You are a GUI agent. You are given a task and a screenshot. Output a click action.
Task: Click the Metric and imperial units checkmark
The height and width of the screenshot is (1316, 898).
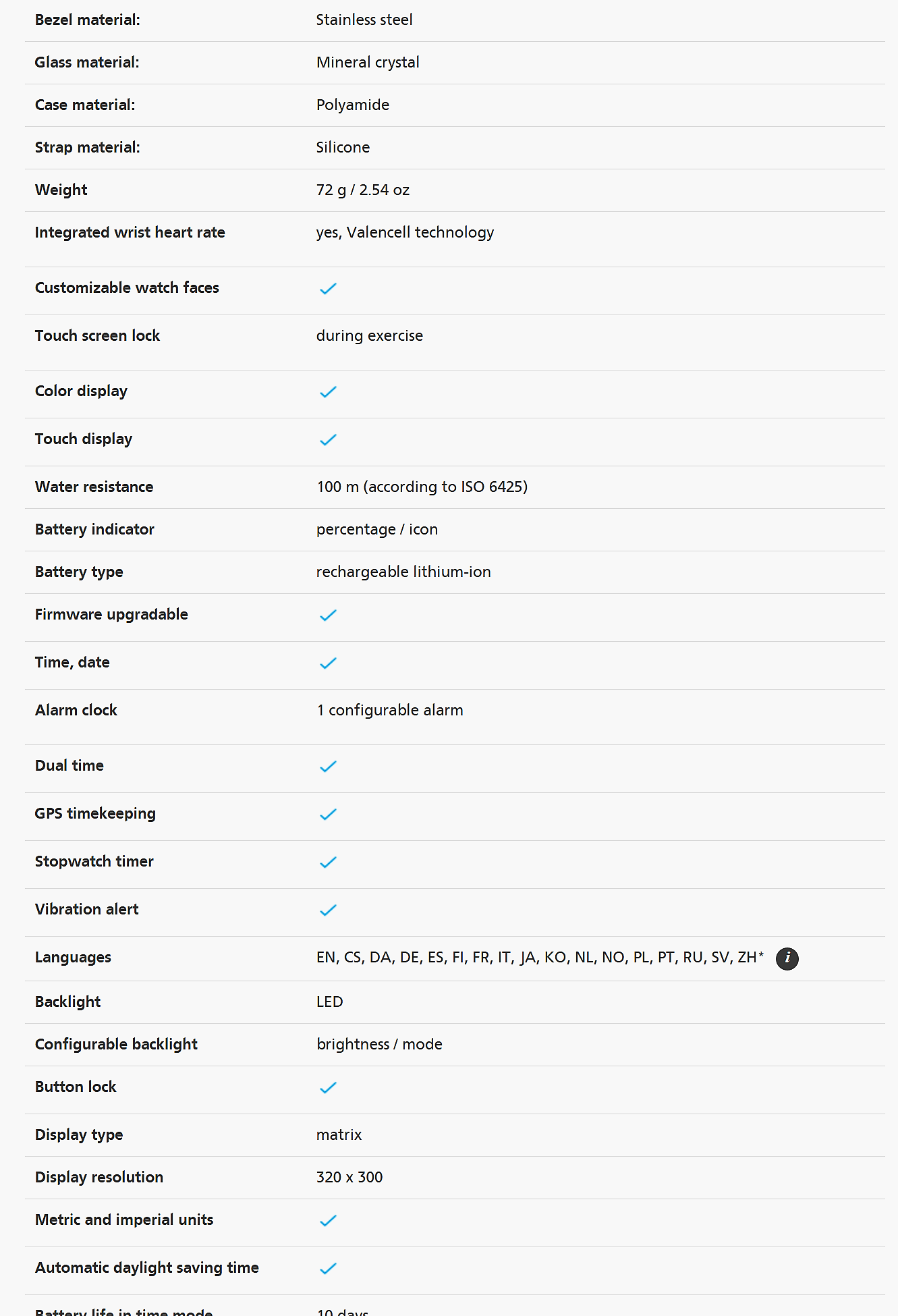point(328,1221)
